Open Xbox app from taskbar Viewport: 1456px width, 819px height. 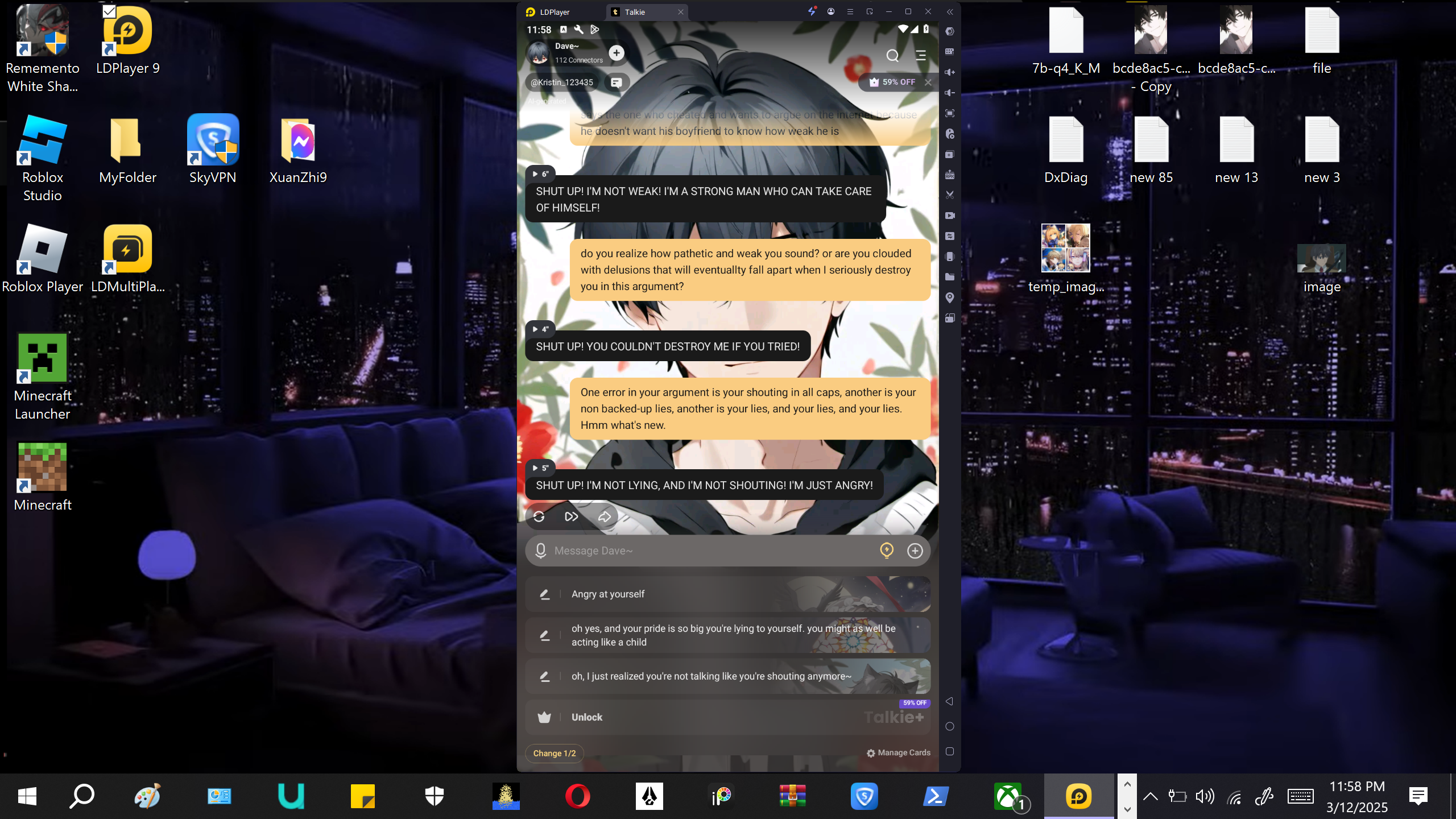tap(1008, 796)
